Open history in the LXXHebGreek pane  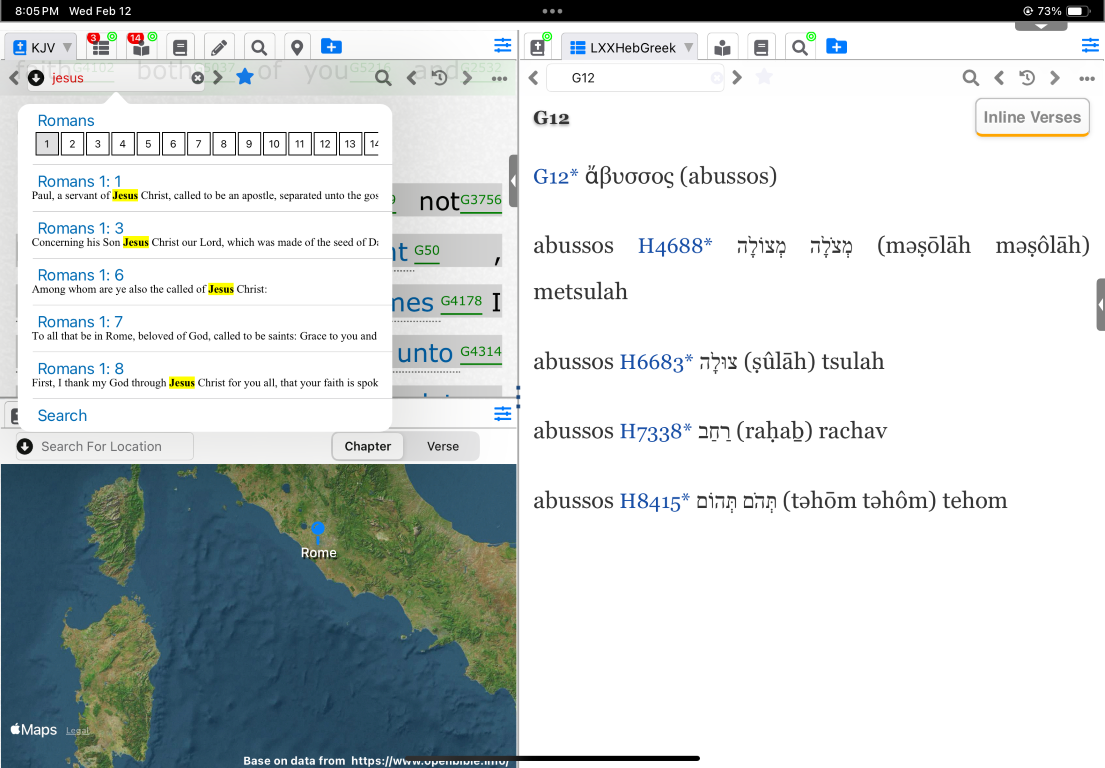pos(1026,78)
